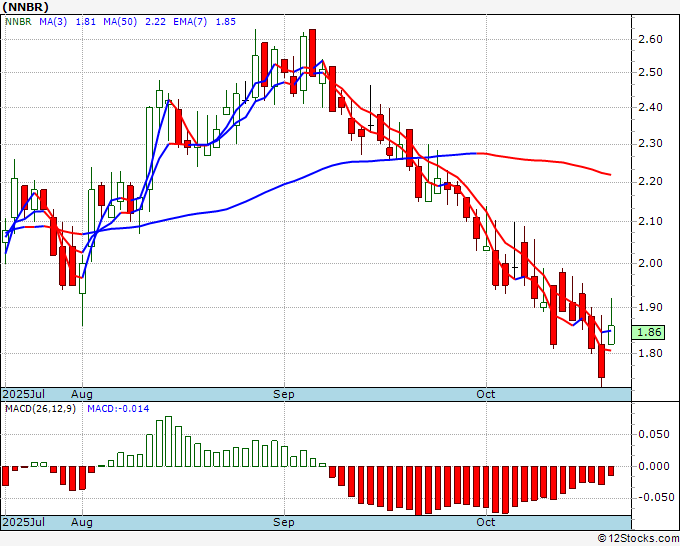680x546 pixels.
Task: Click the 2.20 price axis label
Action: click(651, 181)
